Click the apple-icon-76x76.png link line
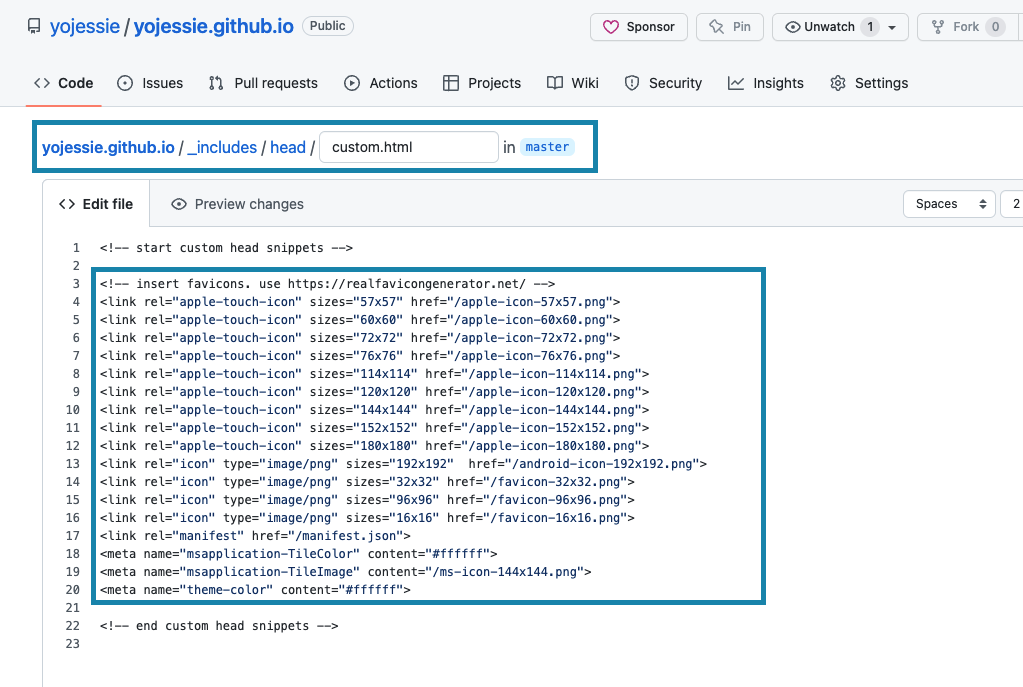Image resolution: width=1023 pixels, height=687 pixels. tap(360, 356)
